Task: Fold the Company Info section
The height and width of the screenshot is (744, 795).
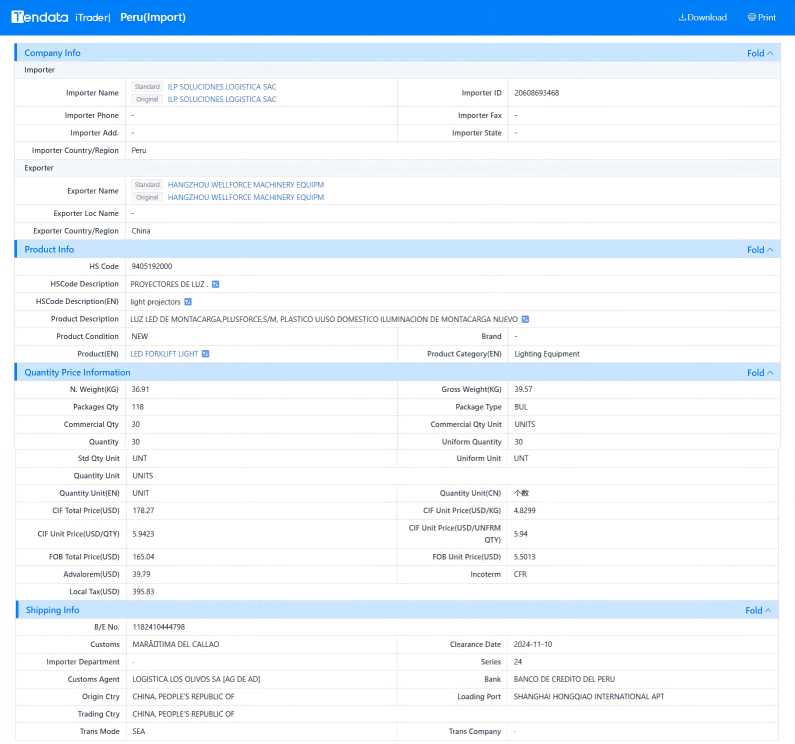Action: tap(760, 53)
